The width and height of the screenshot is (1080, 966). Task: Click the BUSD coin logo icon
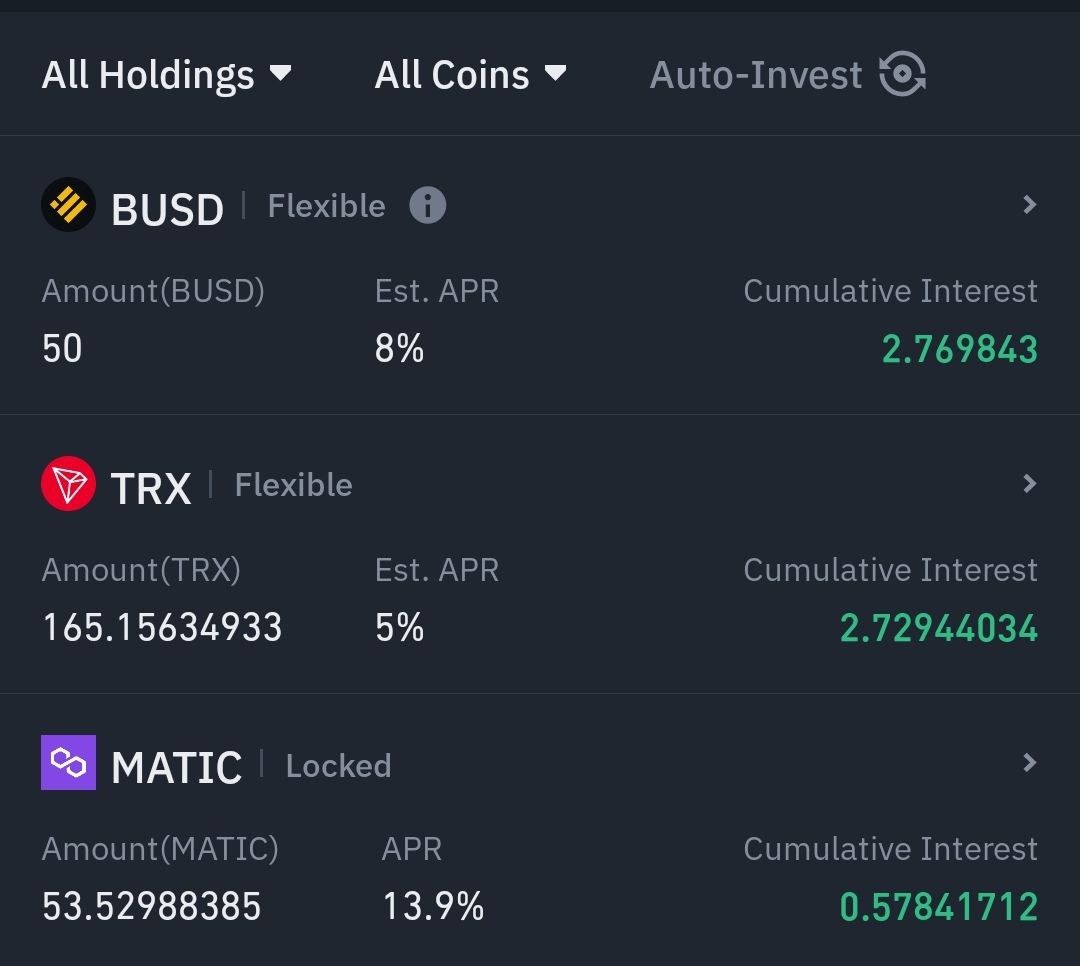68,205
